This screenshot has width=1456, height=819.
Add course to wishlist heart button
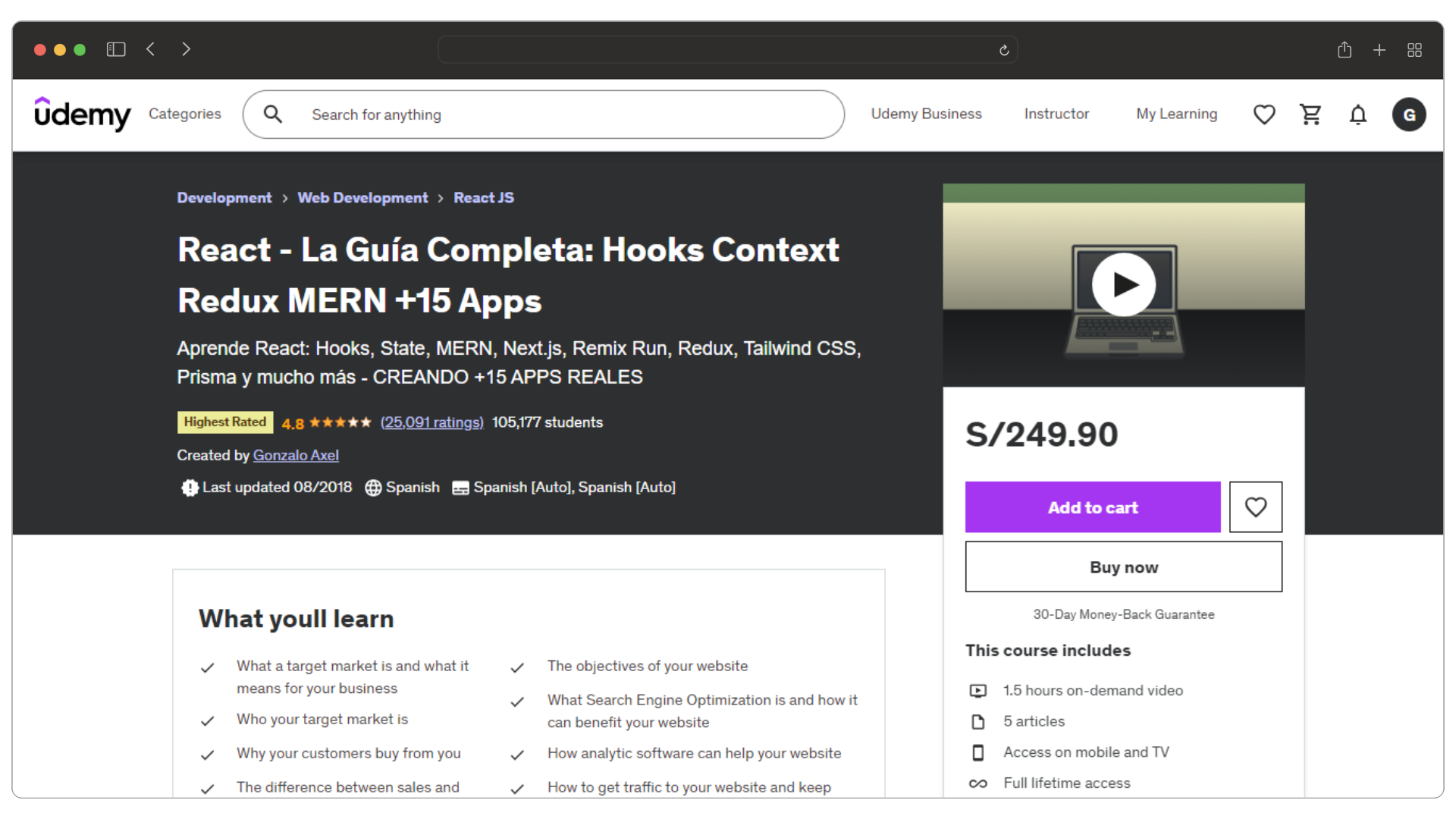1256,507
